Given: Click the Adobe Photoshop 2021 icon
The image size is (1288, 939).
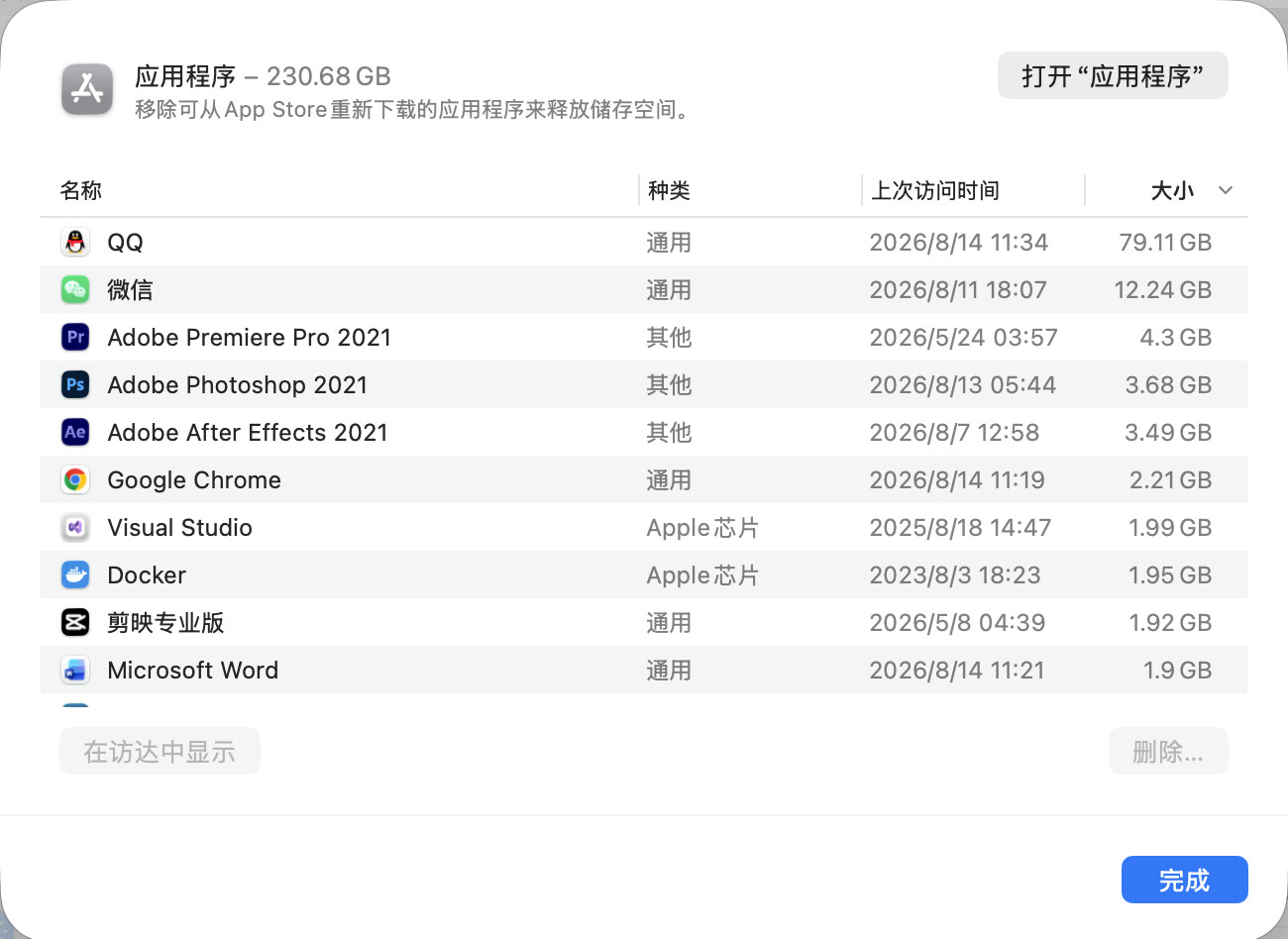Looking at the screenshot, I should pyautogui.click(x=75, y=384).
